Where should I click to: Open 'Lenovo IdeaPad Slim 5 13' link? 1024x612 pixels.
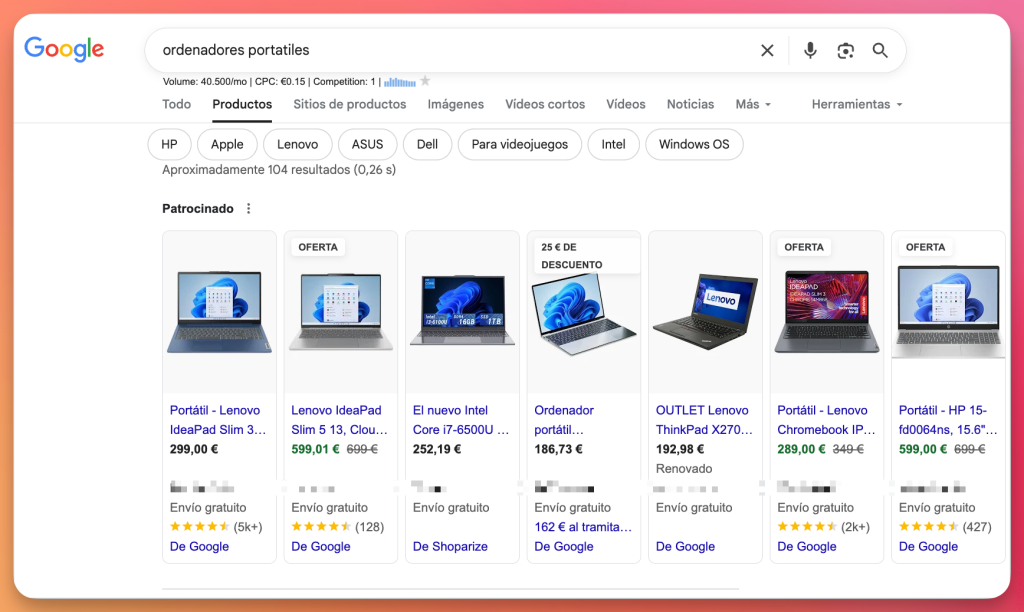(340, 420)
